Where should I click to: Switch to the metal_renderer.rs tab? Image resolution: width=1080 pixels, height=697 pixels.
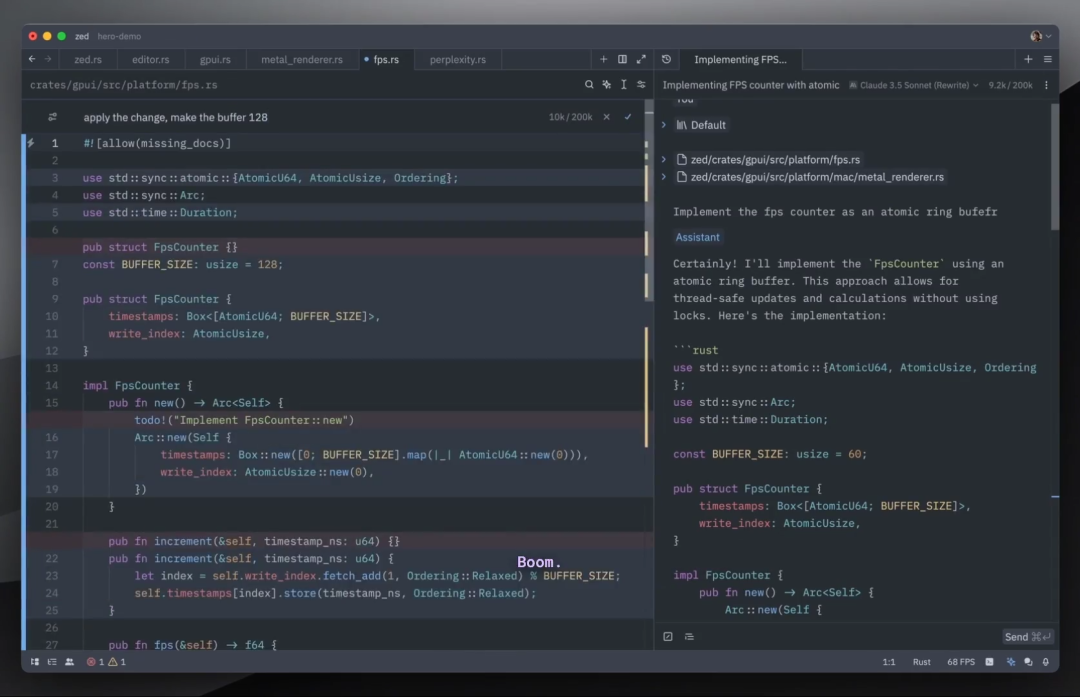click(302, 59)
